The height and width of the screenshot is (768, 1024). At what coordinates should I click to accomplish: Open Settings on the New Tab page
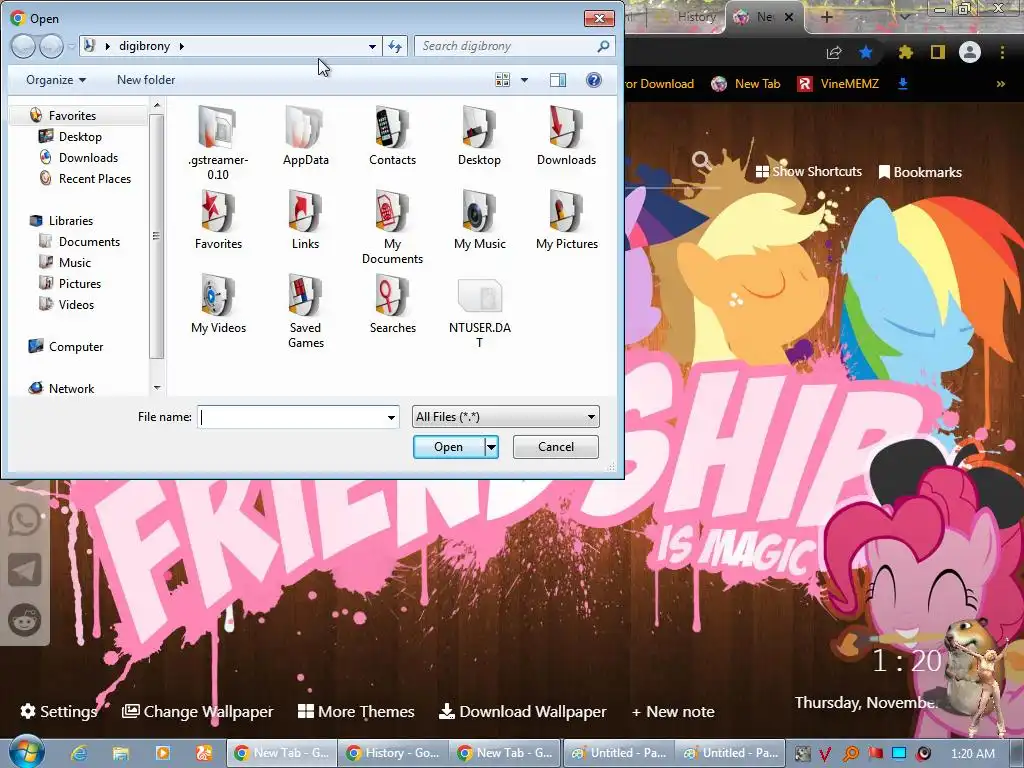coord(58,711)
